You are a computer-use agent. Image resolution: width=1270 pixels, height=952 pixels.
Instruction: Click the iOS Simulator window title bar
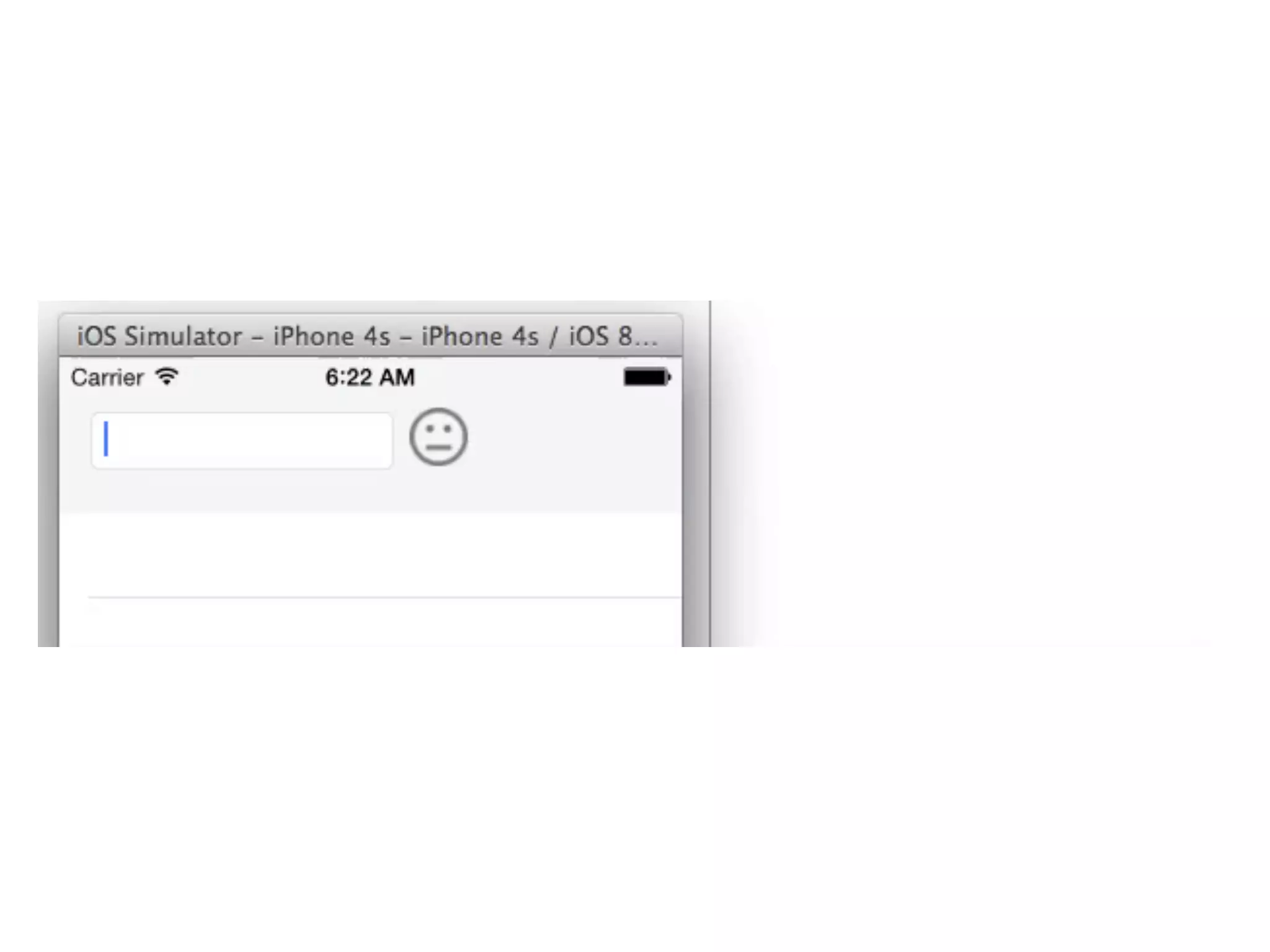(x=371, y=336)
